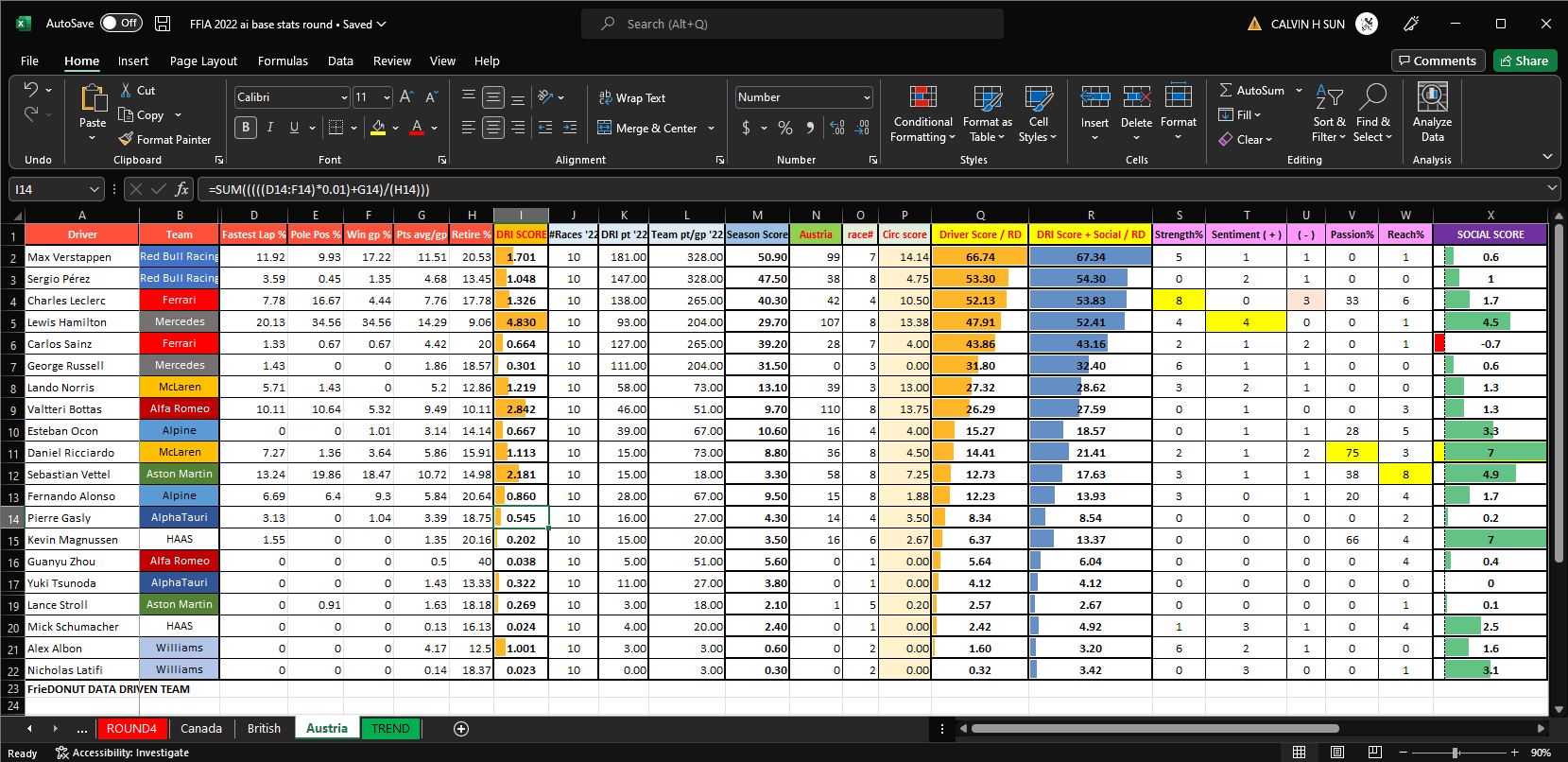Open the Data ribbon tab
Viewport: 1568px width, 762px height.
point(340,61)
